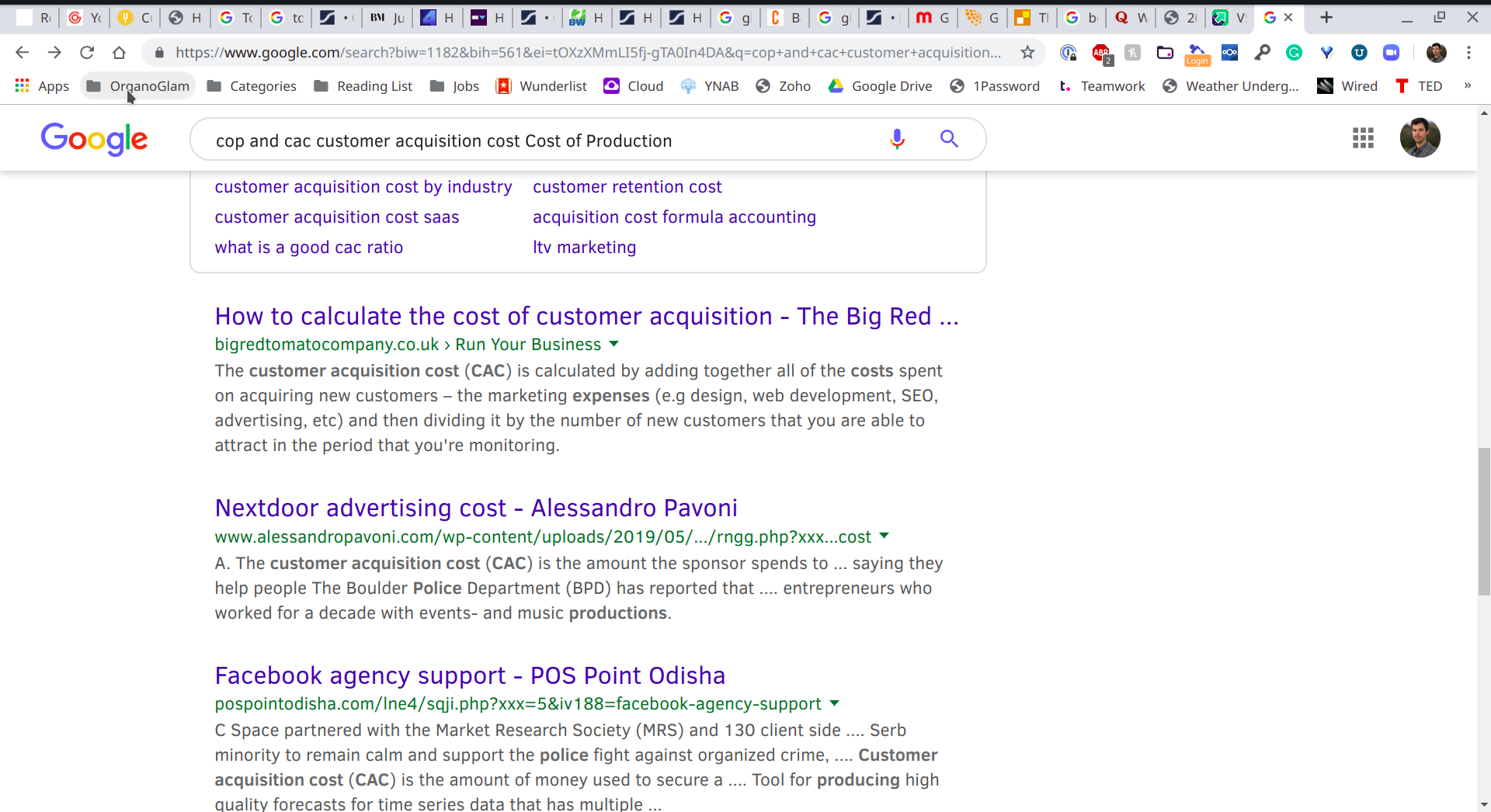Open the Google apps grid
This screenshot has width=1491, height=812.
1363,138
